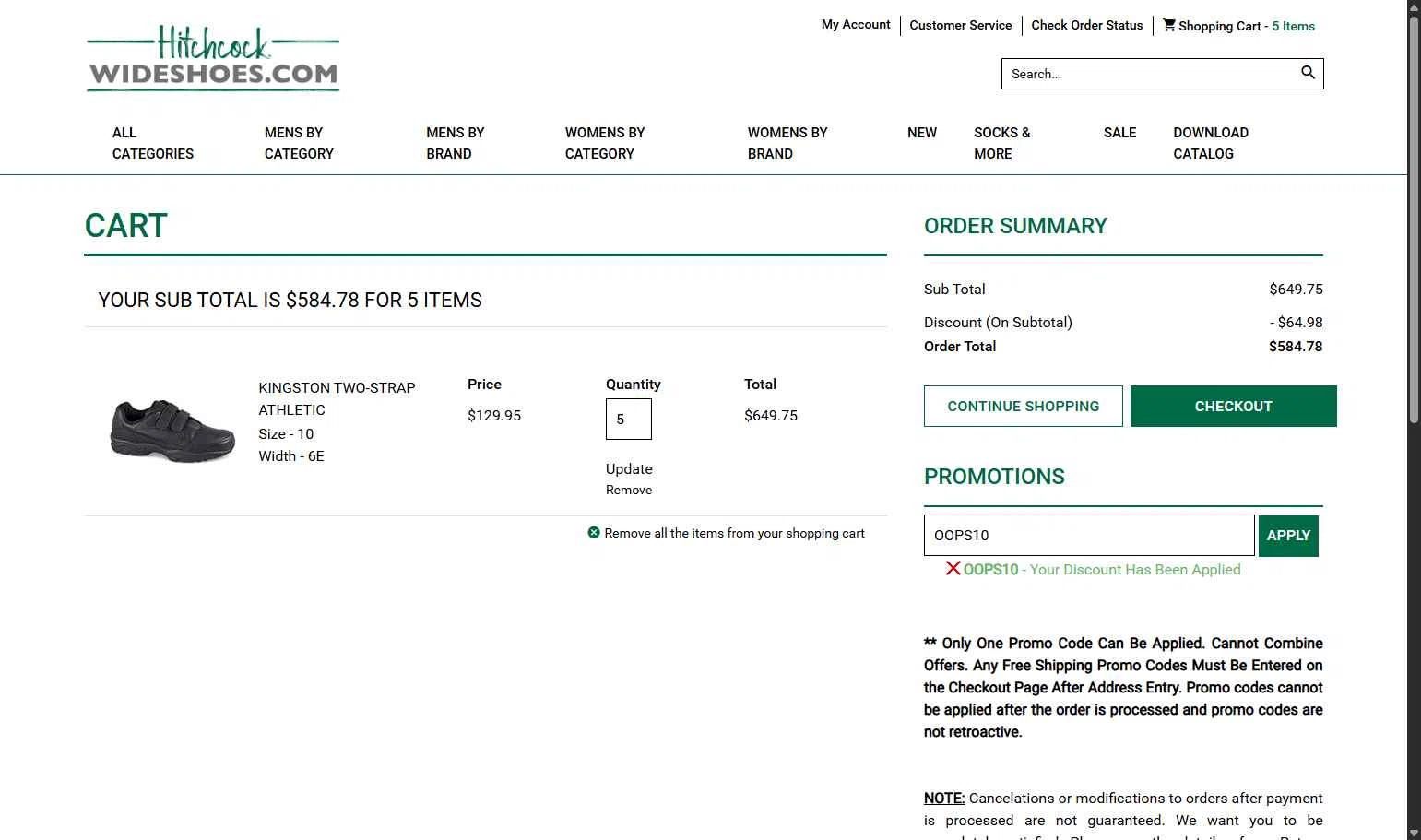The image size is (1421, 840).
Task: Open Check Order Status page
Action: point(1086,25)
